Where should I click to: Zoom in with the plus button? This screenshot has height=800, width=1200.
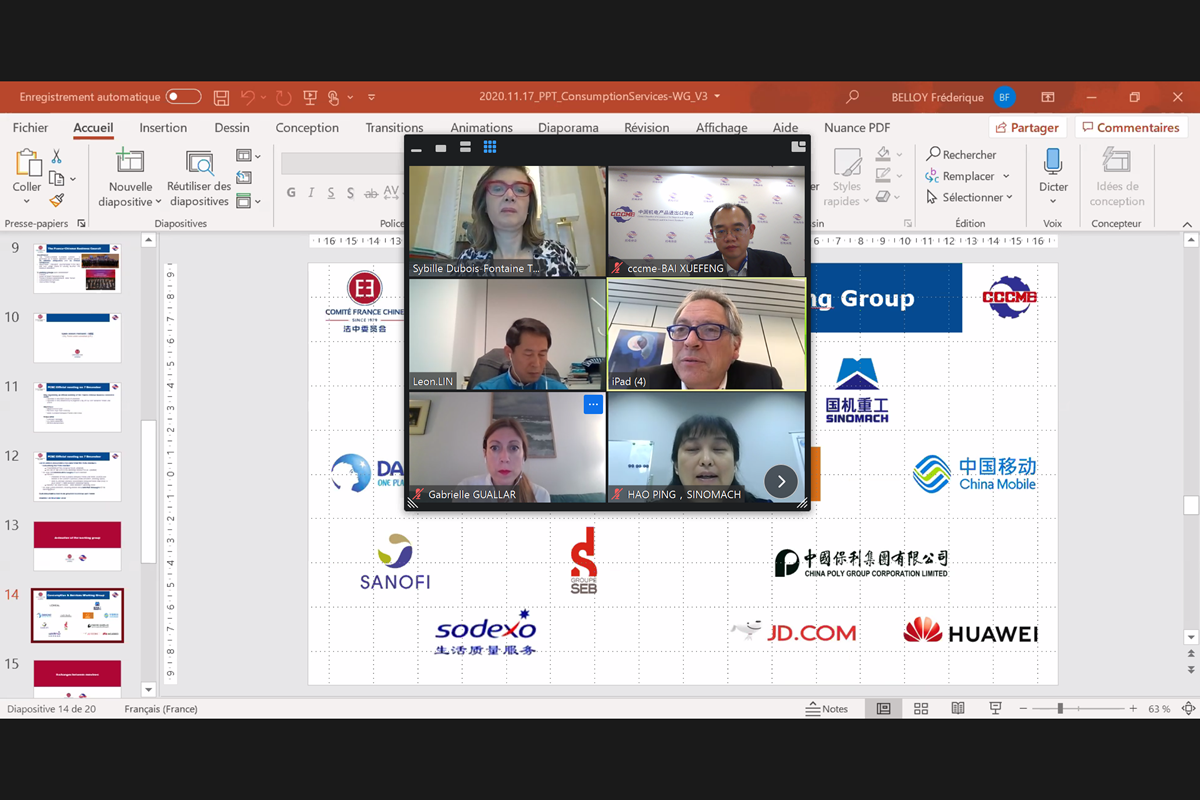click(1133, 709)
